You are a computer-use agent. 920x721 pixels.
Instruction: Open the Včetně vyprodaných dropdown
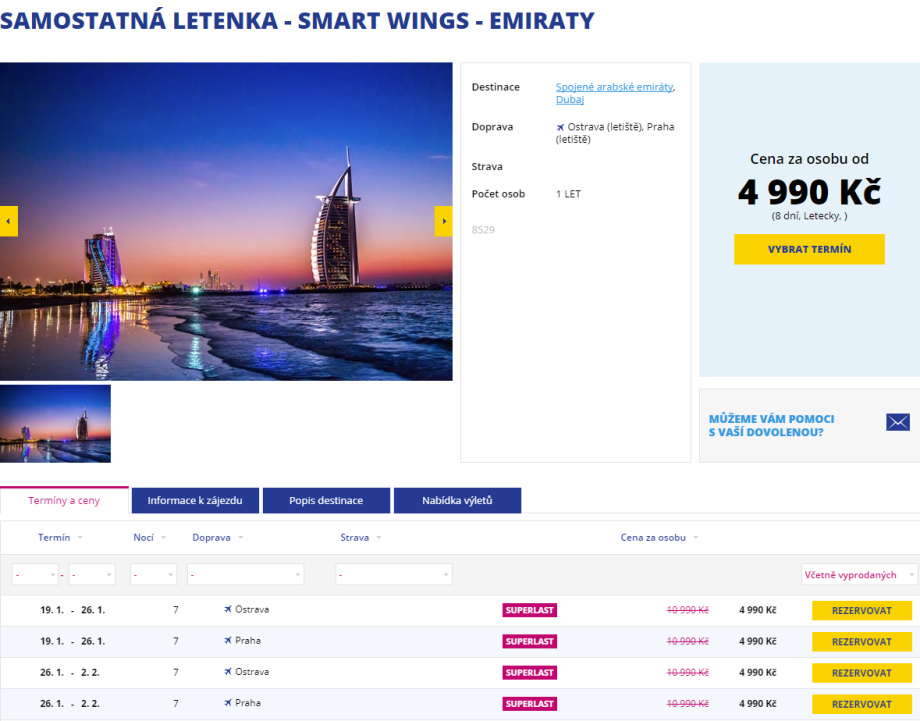click(860, 575)
